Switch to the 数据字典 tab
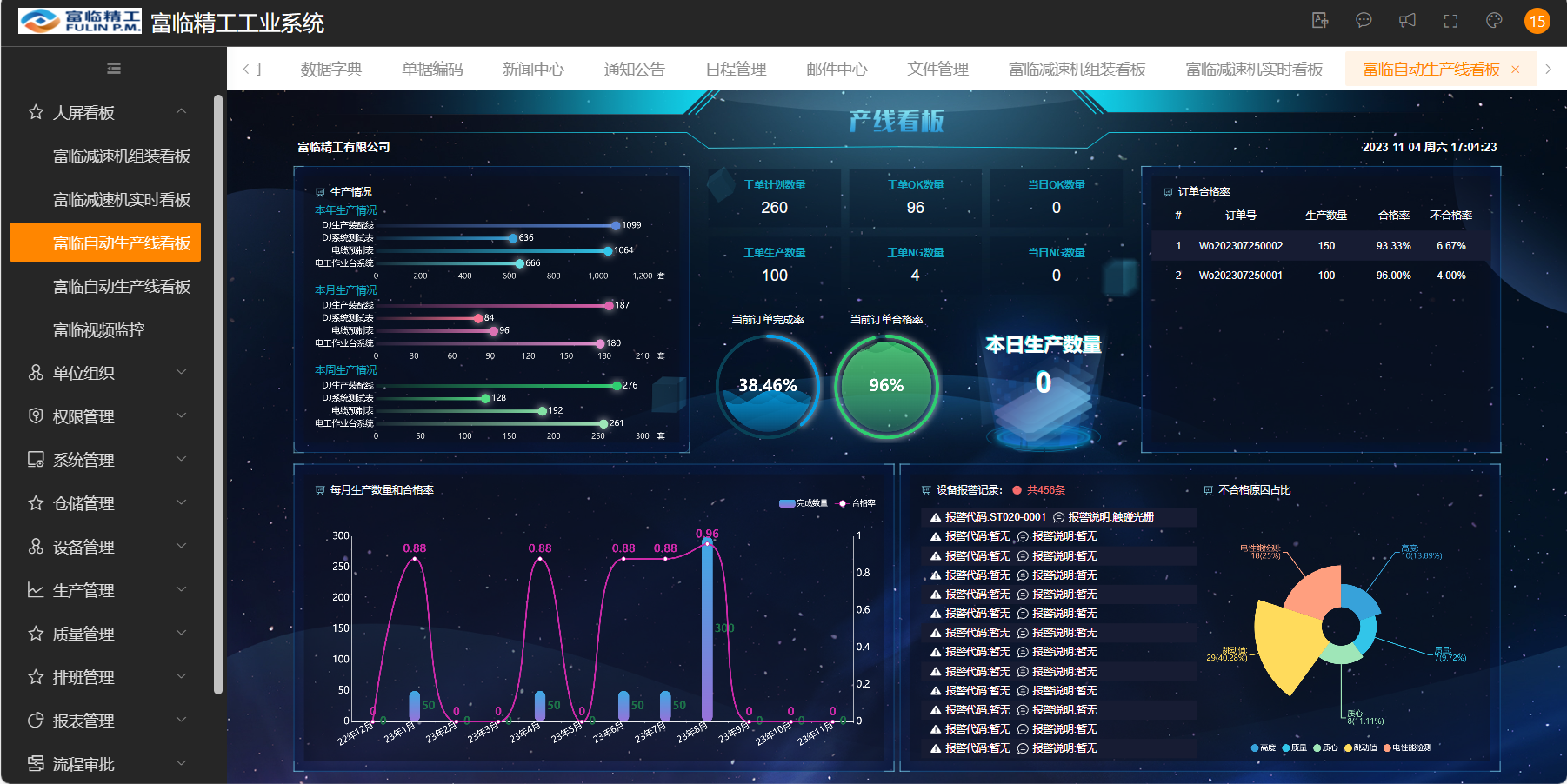Image resolution: width=1567 pixels, height=784 pixels. pyautogui.click(x=331, y=70)
